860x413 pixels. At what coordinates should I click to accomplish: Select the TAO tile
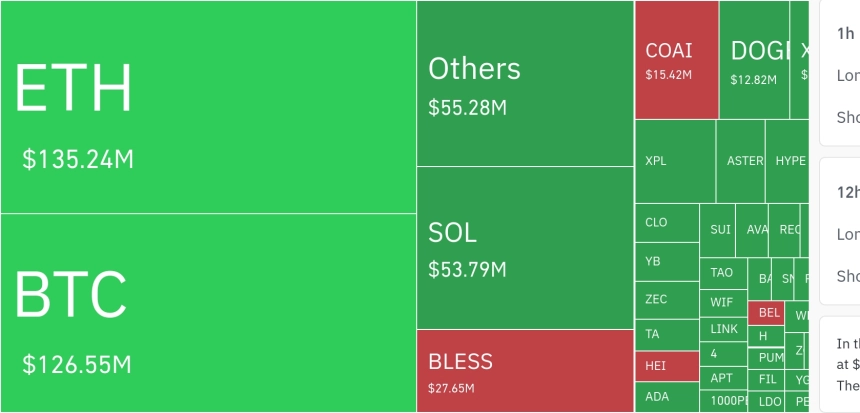(722, 272)
